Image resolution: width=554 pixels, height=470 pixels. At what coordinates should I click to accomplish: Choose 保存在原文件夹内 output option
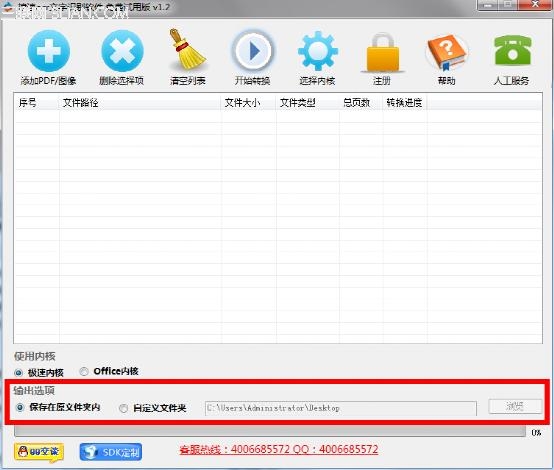tap(20, 407)
